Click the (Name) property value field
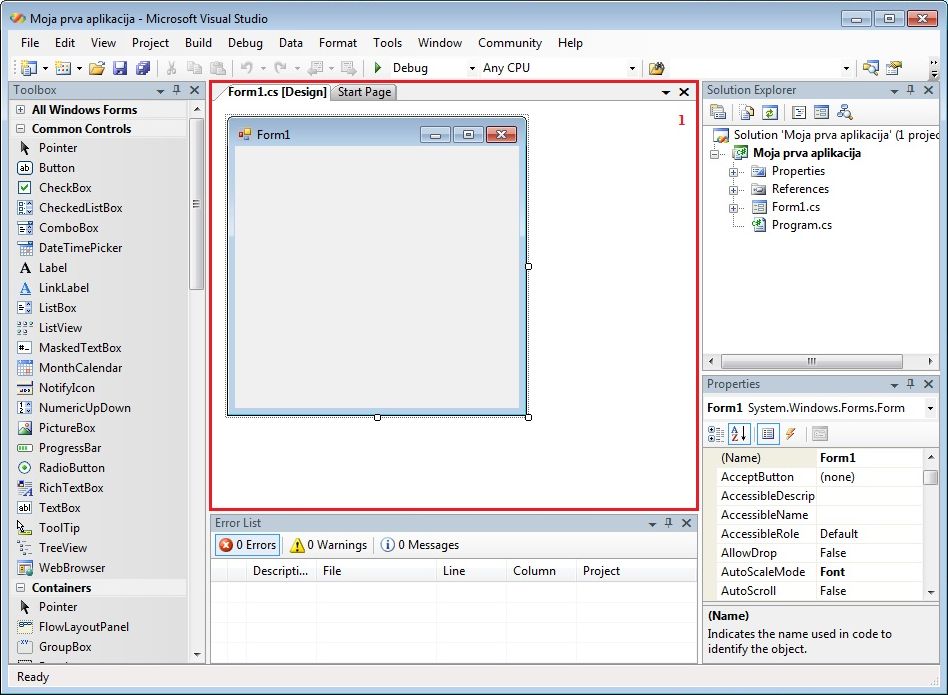The height and width of the screenshot is (695, 948). point(870,458)
